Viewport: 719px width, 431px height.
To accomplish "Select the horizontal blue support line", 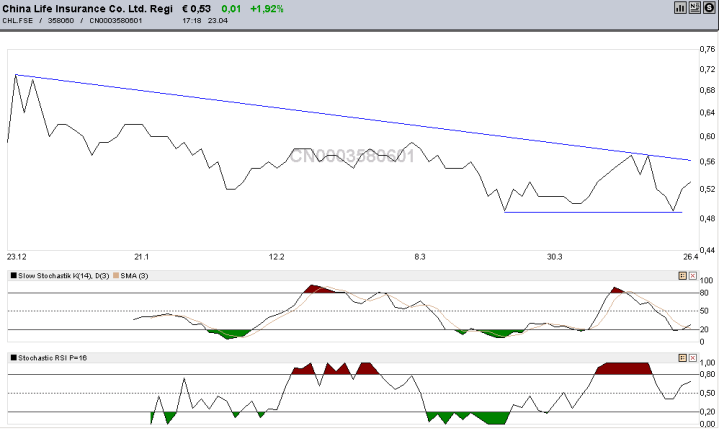I will tap(593, 212).
